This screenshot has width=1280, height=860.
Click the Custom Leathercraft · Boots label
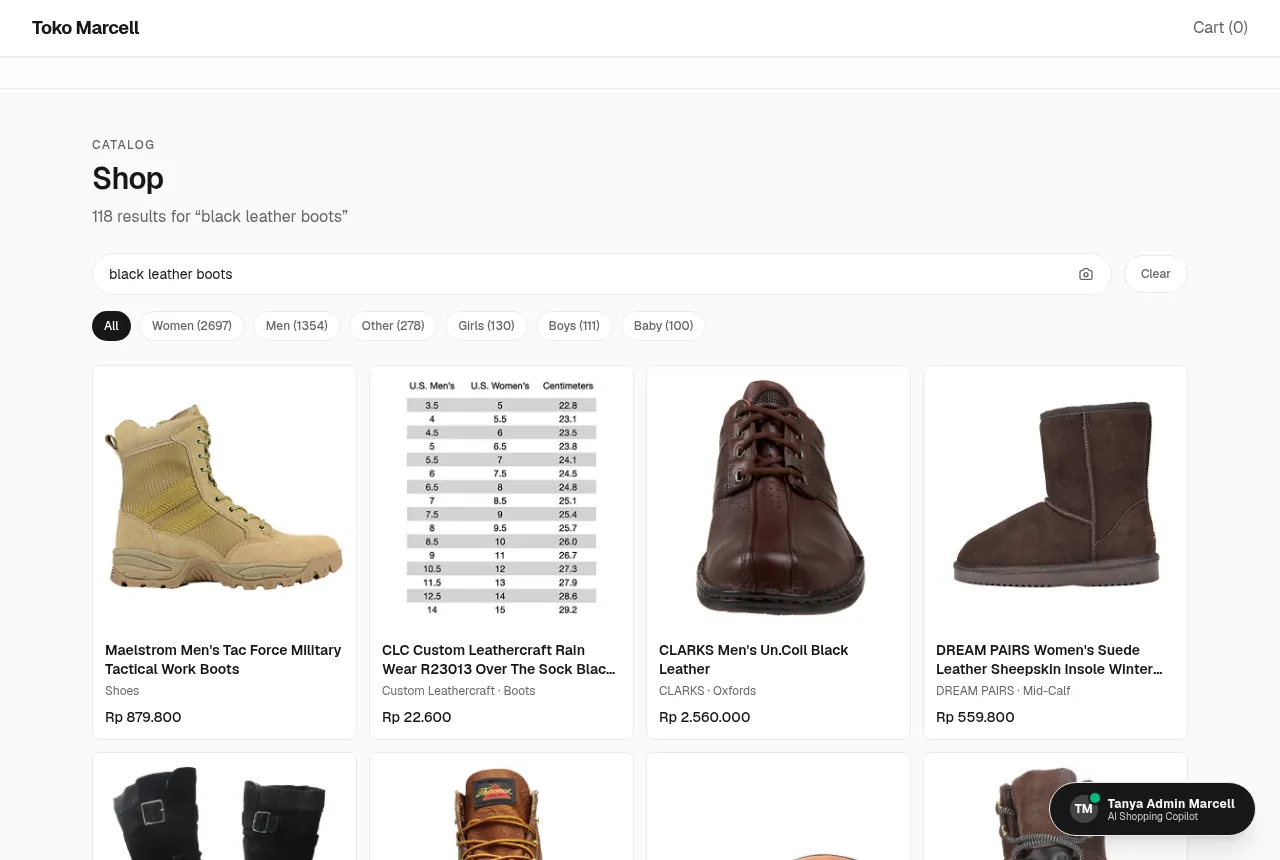[x=459, y=691]
